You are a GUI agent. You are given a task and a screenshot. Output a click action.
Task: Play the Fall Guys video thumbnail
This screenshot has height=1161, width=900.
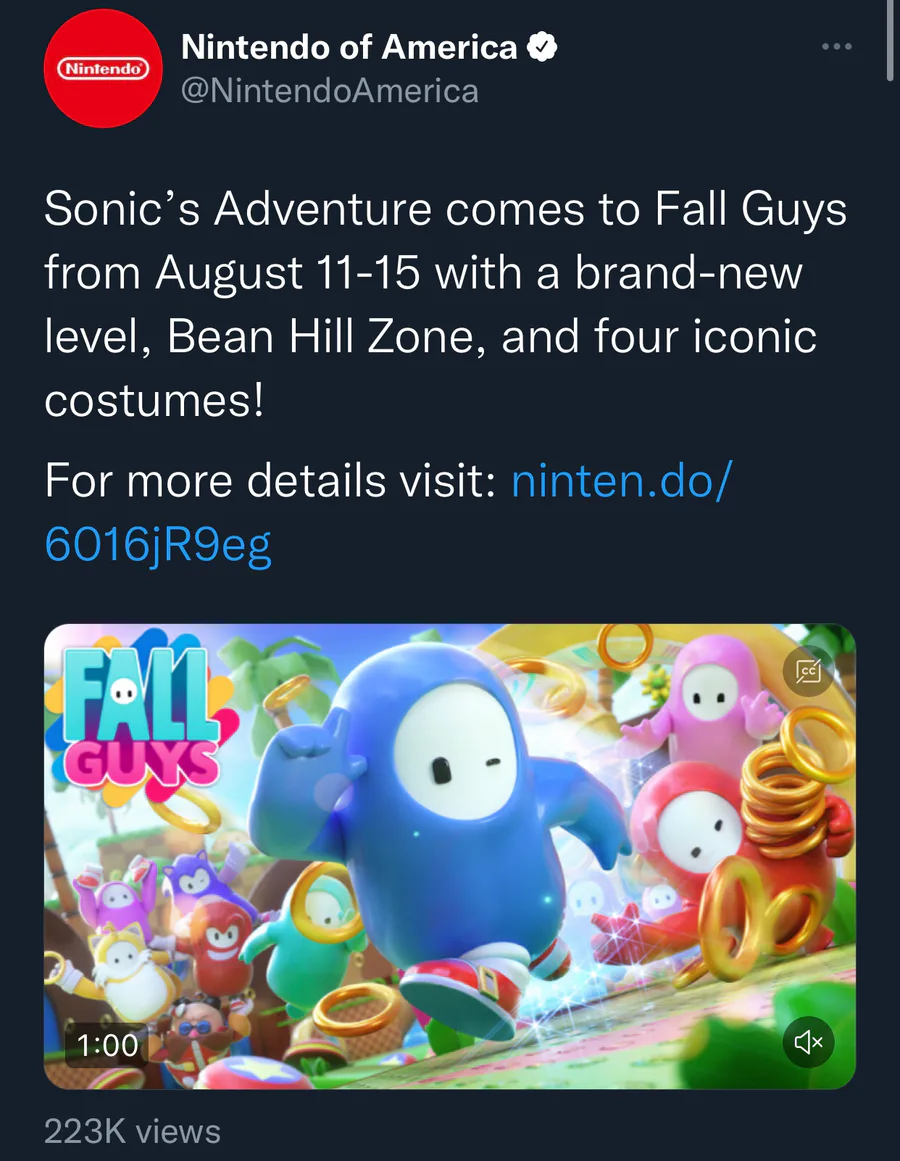coord(450,856)
